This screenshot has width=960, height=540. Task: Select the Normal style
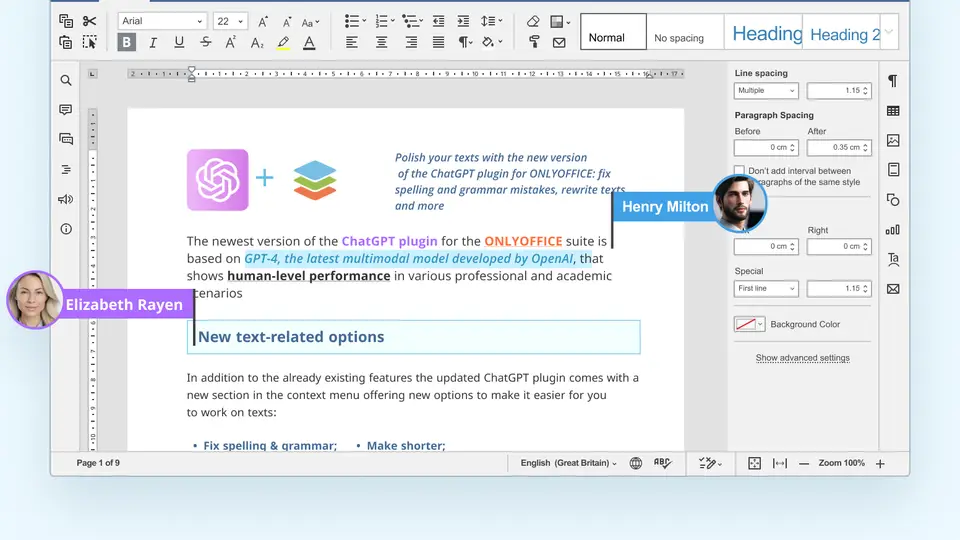tap(613, 31)
